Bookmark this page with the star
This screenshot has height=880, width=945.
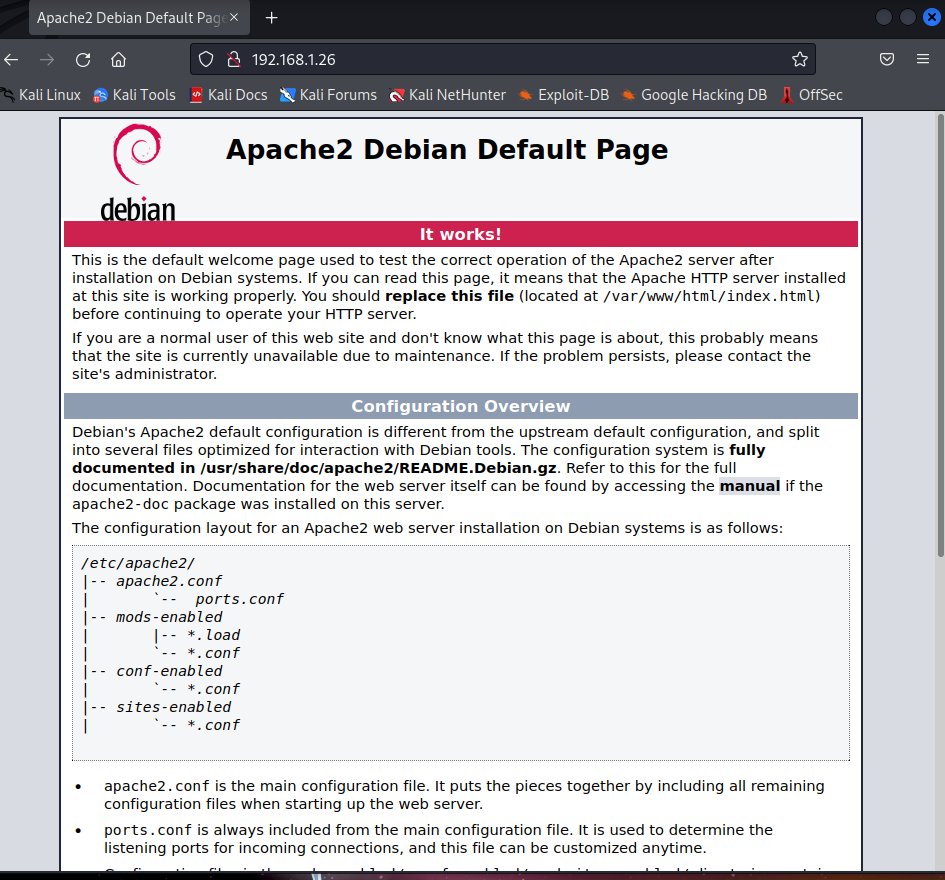(x=800, y=59)
